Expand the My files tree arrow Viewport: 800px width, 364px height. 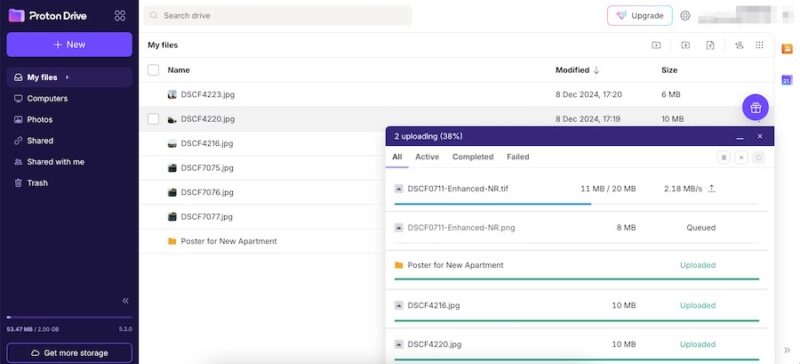(67, 78)
